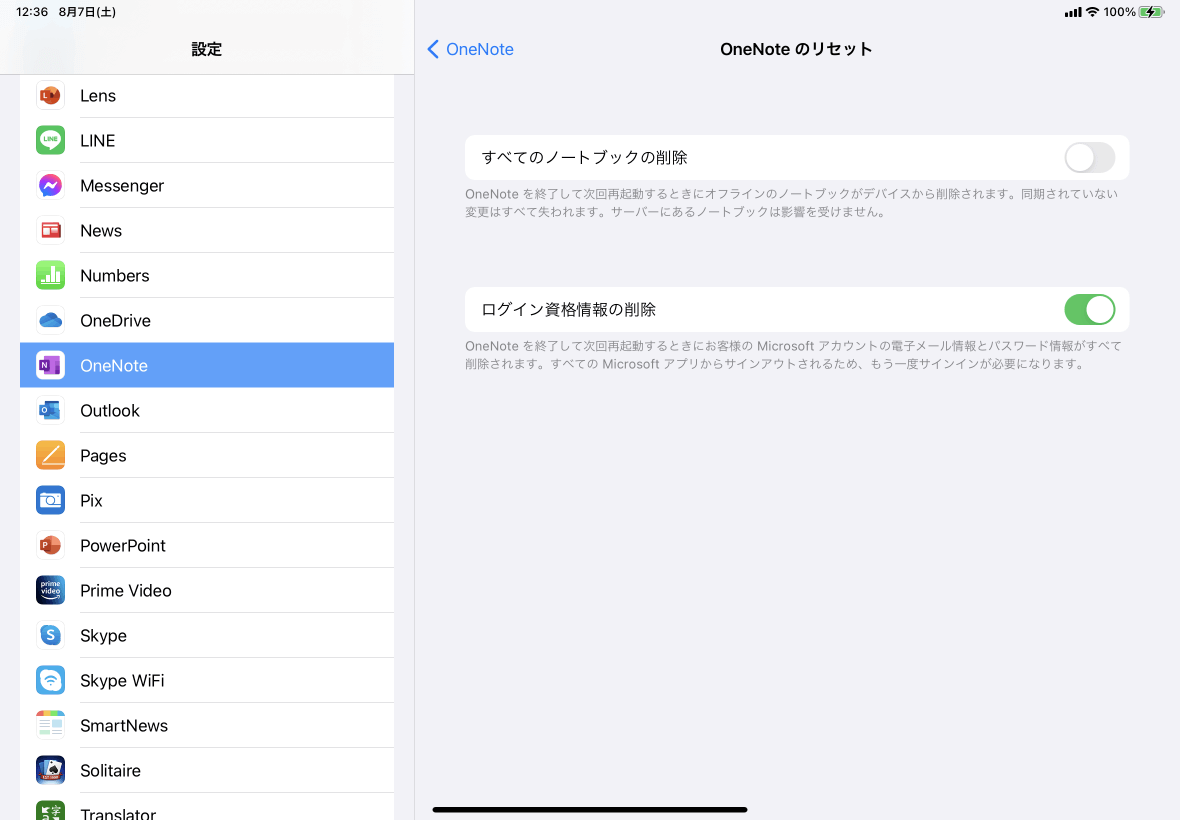Tap the LINE app icon
Viewport: 1180px width, 820px height.
(x=50, y=141)
